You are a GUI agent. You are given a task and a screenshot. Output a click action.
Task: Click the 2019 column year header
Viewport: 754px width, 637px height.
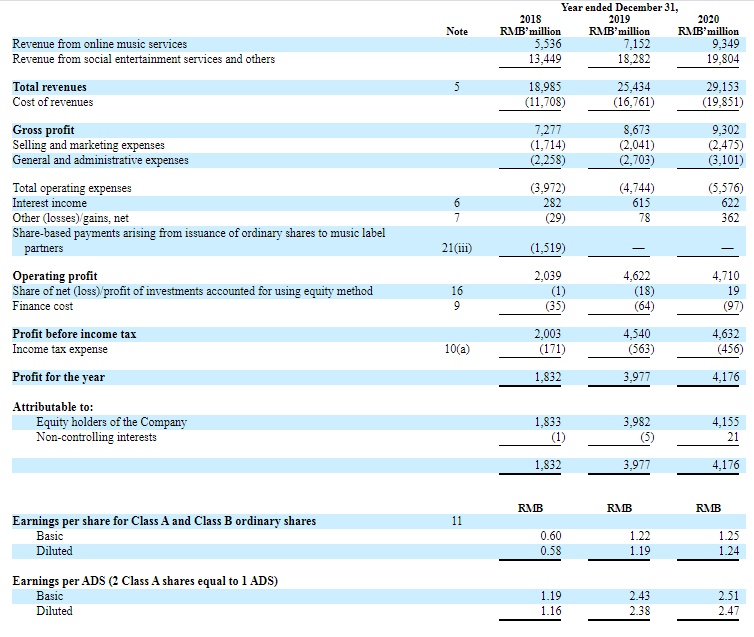pos(619,20)
